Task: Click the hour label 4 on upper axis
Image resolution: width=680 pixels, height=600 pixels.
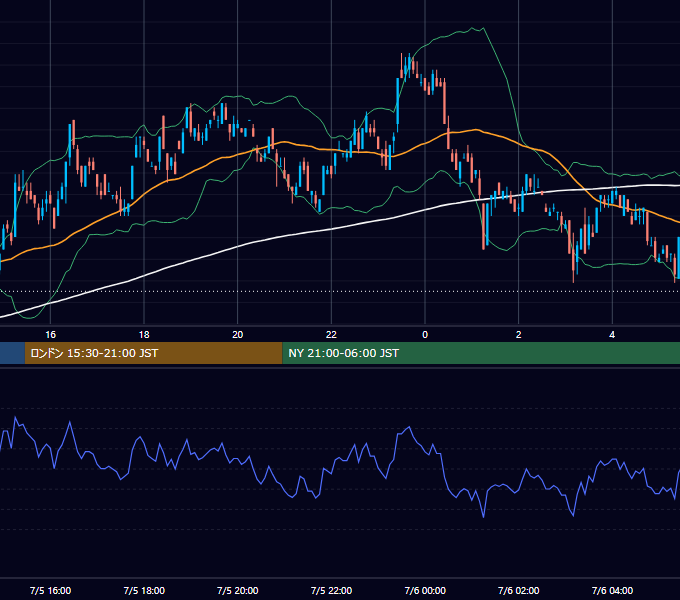Action: pos(612,334)
